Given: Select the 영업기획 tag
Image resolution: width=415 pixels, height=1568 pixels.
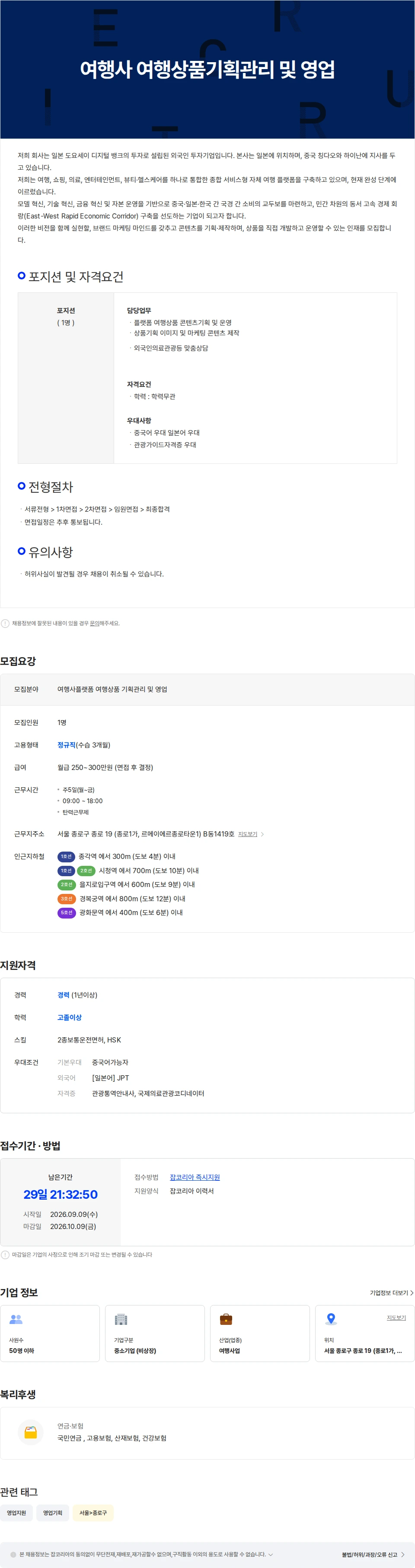Looking at the screenshot, I should pyautogui.click(x=52, y=1513).
